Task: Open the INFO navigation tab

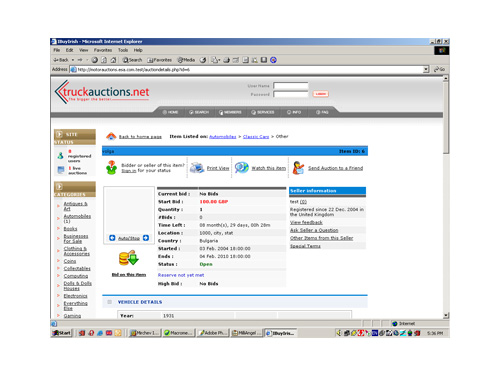Action: [294, 112]
